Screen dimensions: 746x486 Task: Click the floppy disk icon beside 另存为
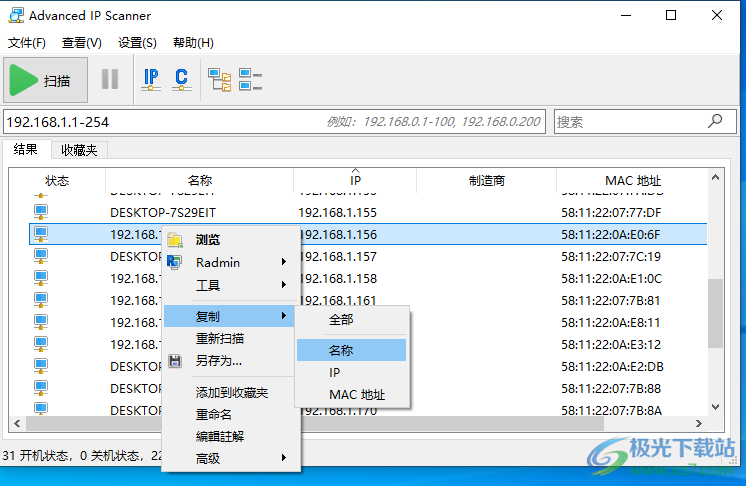pos(175,361)
